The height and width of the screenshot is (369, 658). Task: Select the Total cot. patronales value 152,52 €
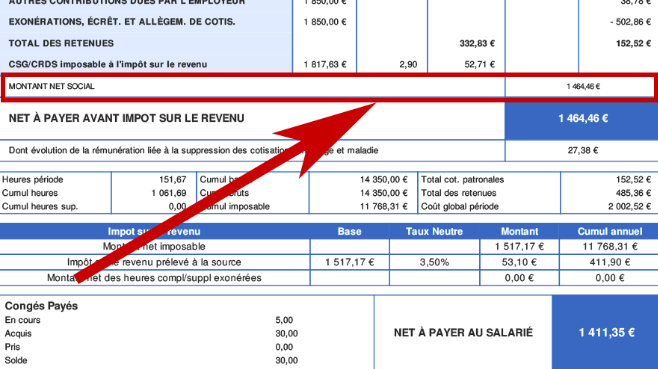tap(633, 180)
